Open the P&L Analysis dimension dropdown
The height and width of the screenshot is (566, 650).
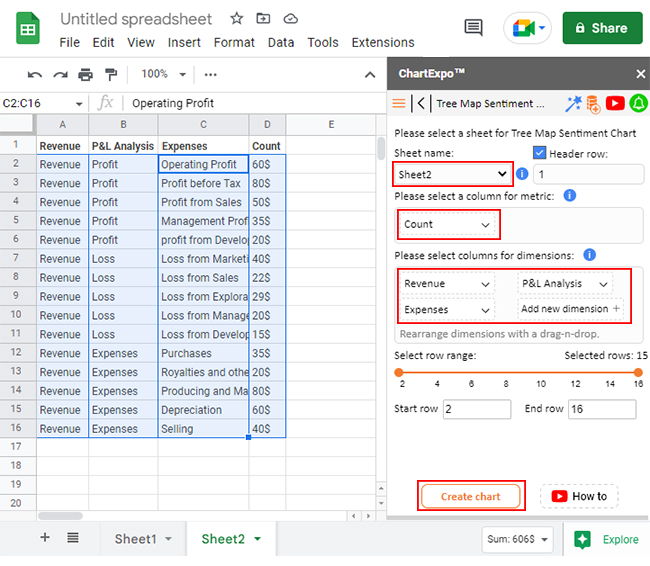pos(565,284)
